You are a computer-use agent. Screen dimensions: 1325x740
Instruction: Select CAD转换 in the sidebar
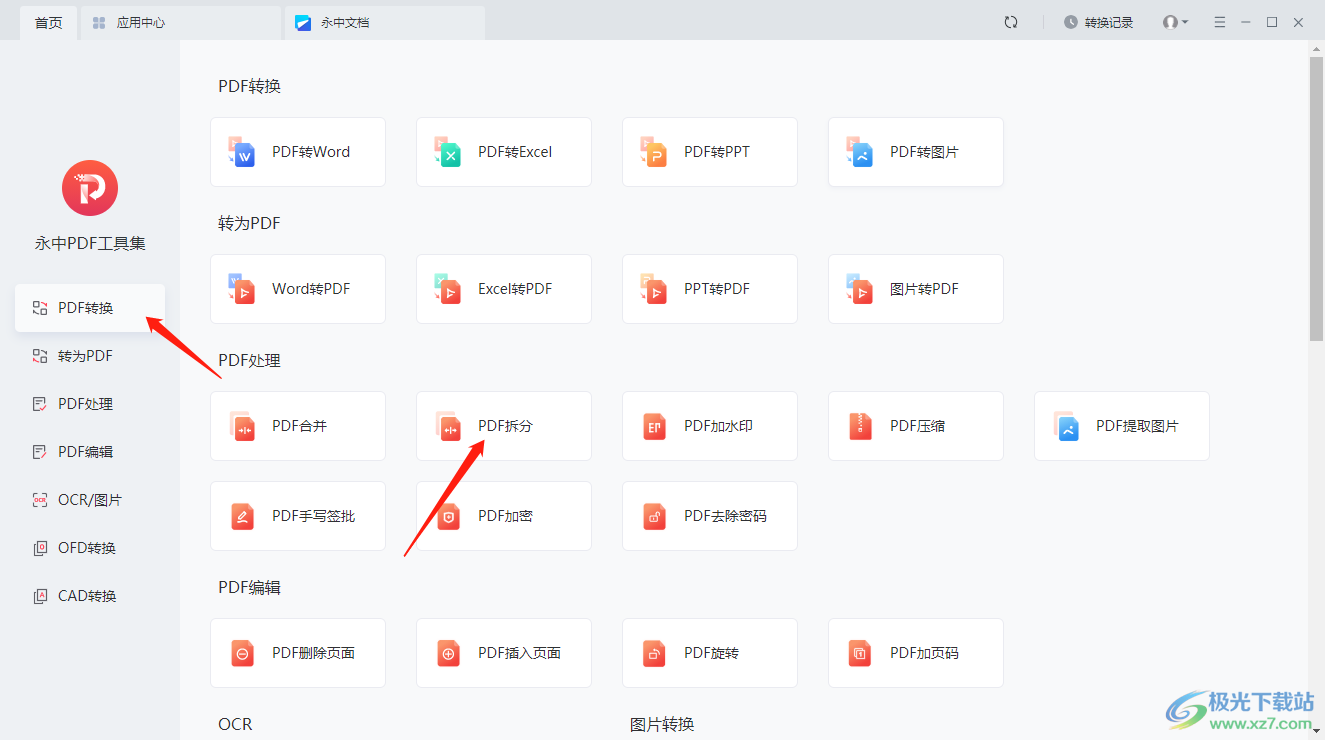pyautogui.click(x=90, y=596)
